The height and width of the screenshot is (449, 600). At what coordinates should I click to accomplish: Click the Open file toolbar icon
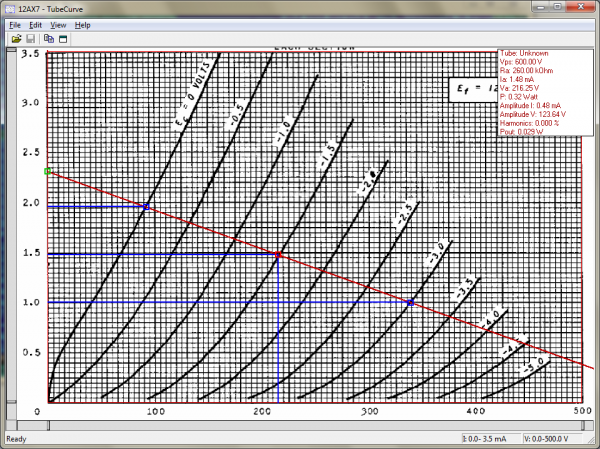click(16, 38)
